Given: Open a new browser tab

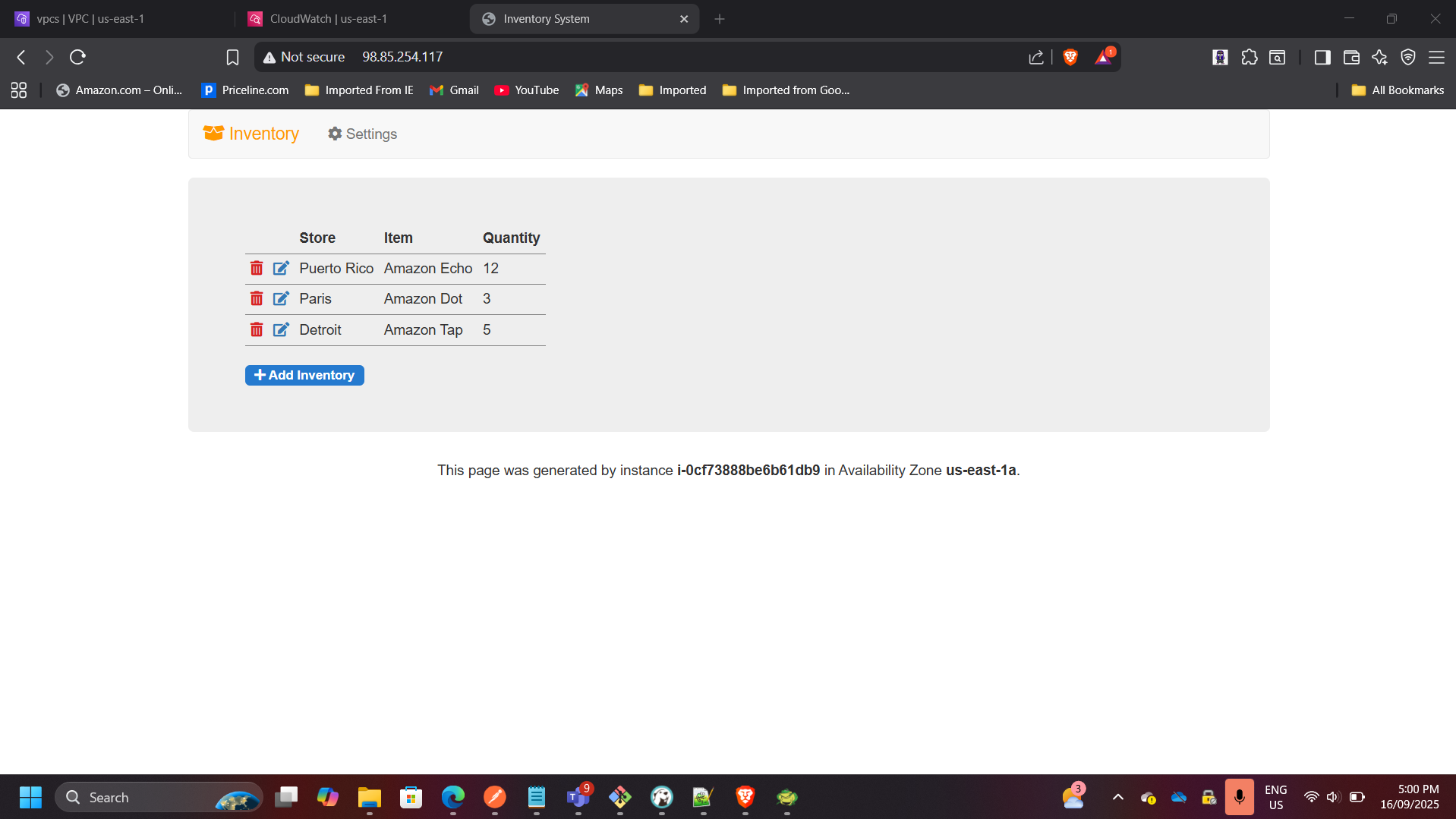Looking at the screenshot, I should pos(720,19).
